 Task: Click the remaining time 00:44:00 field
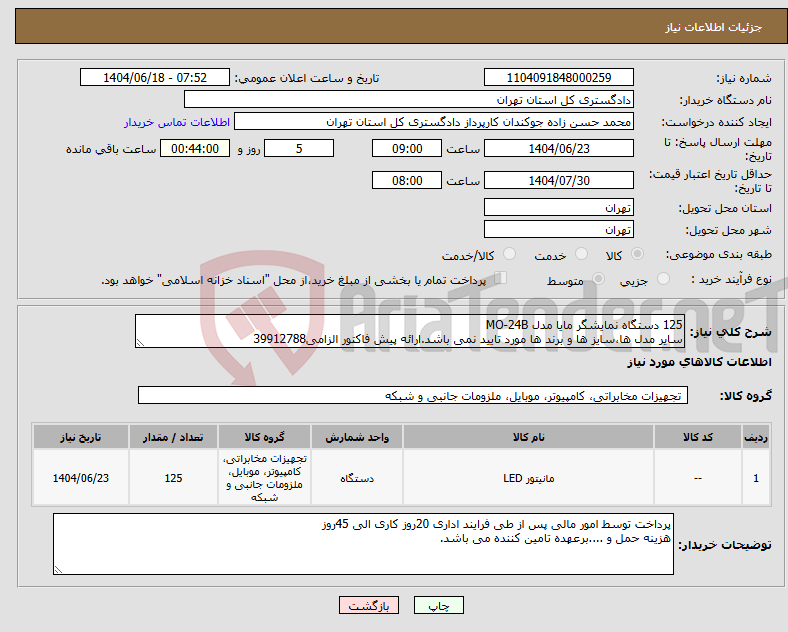[195, 148]
